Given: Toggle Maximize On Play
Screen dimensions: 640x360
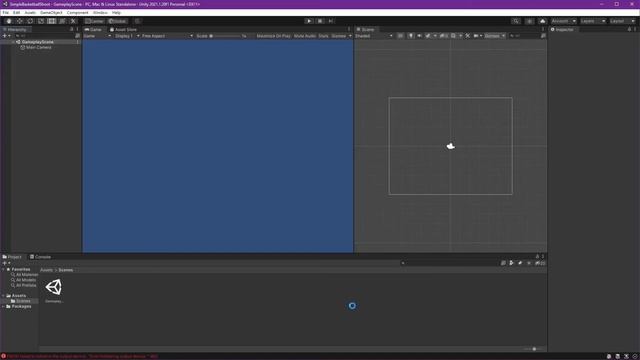Looking at the screenshot, I should [273, 36].
